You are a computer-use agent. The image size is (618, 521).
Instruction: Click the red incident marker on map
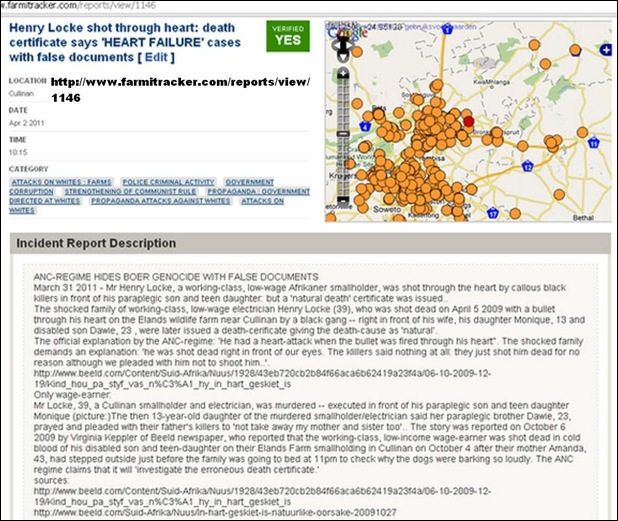(468, 121)
